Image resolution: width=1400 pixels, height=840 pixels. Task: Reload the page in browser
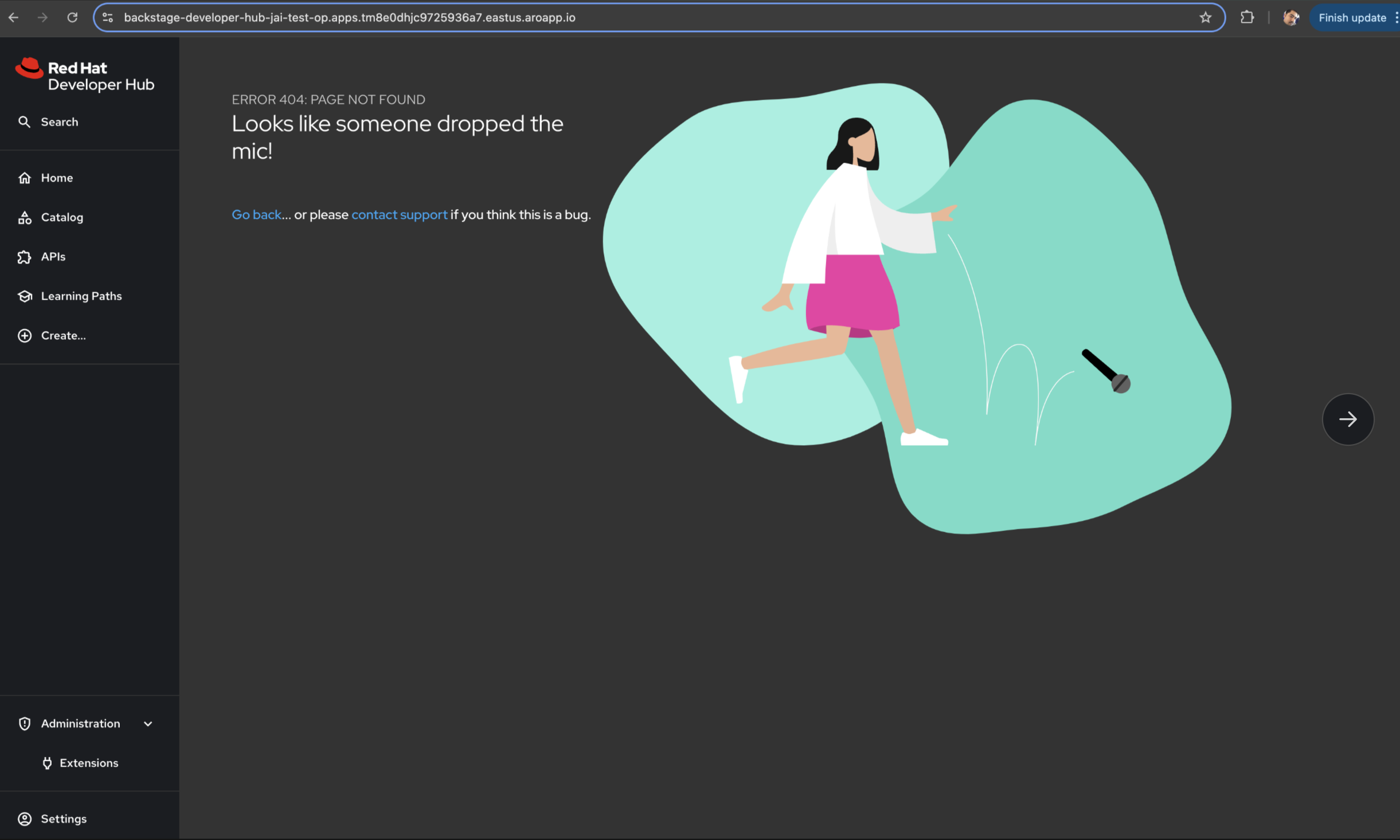tap(72, 18)
